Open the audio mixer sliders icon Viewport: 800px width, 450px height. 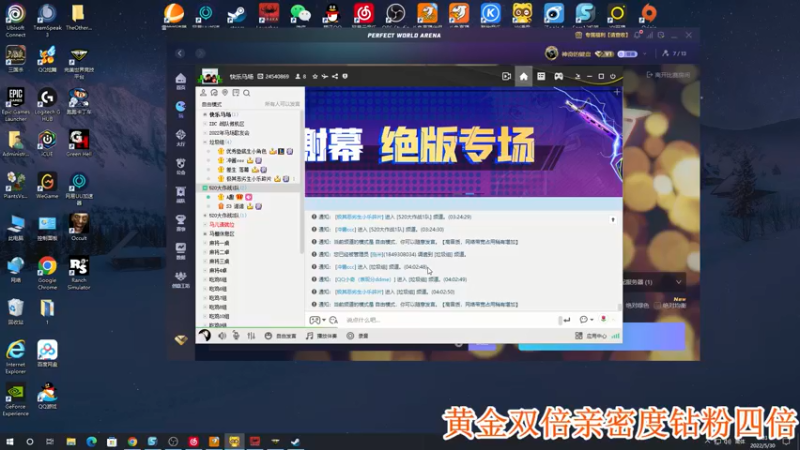pyautogui.click(x=251, y=336)
